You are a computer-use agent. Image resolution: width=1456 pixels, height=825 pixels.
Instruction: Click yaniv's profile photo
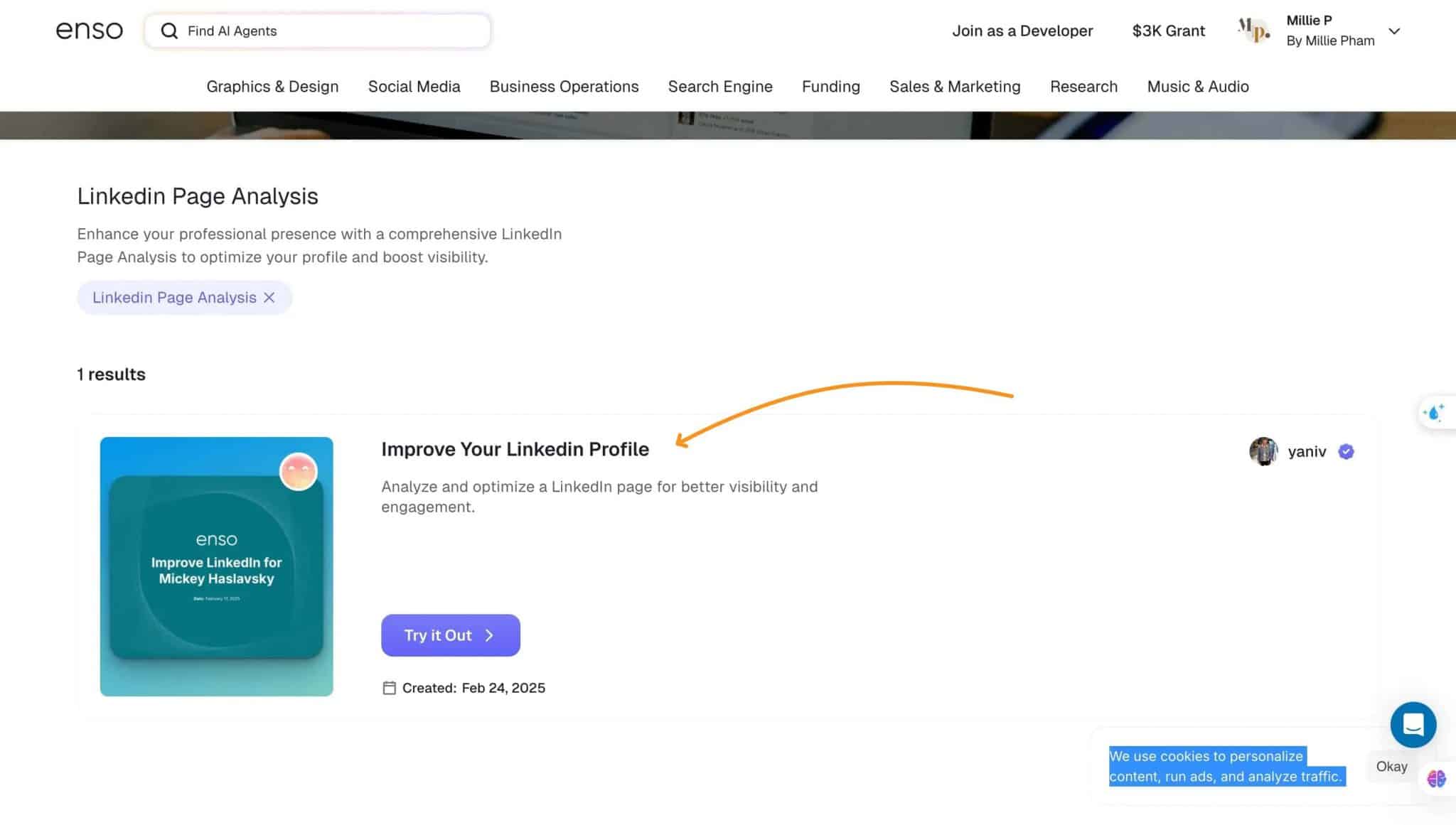coord(1265,451)
